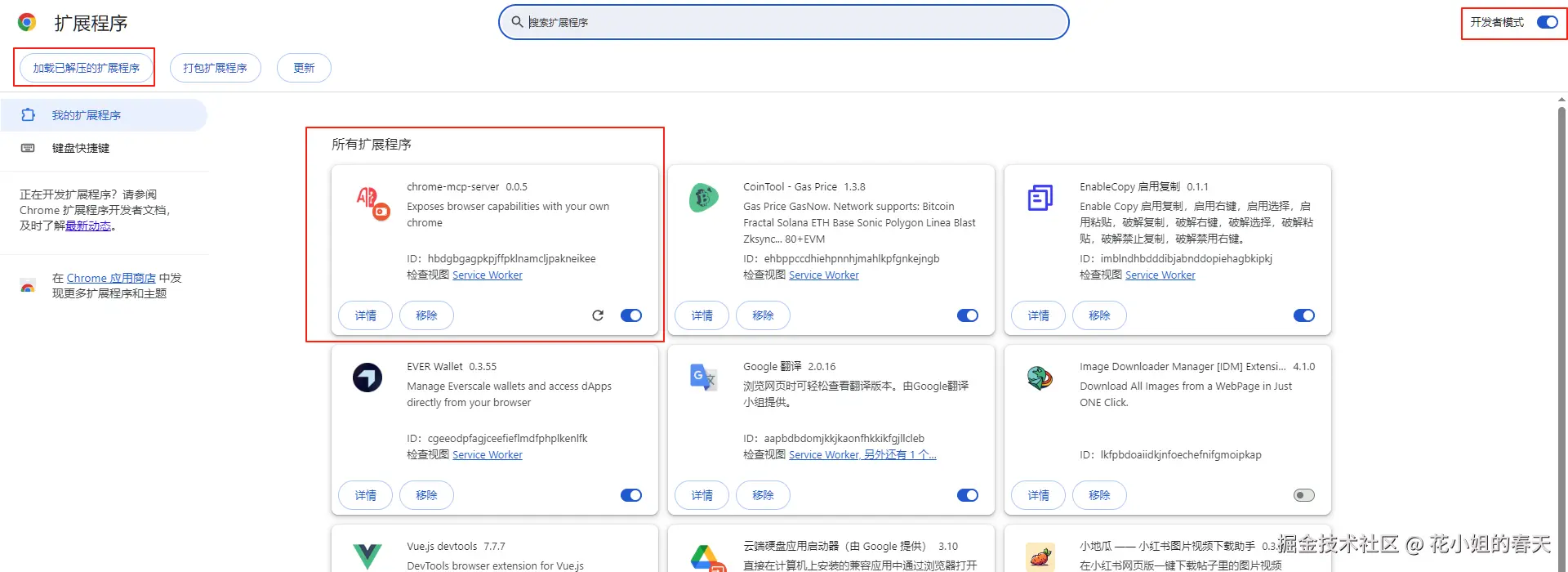This screenshot has width=1568, height=572.
Task: Click the Google Translate extension icon
Action: pos(703,378)
